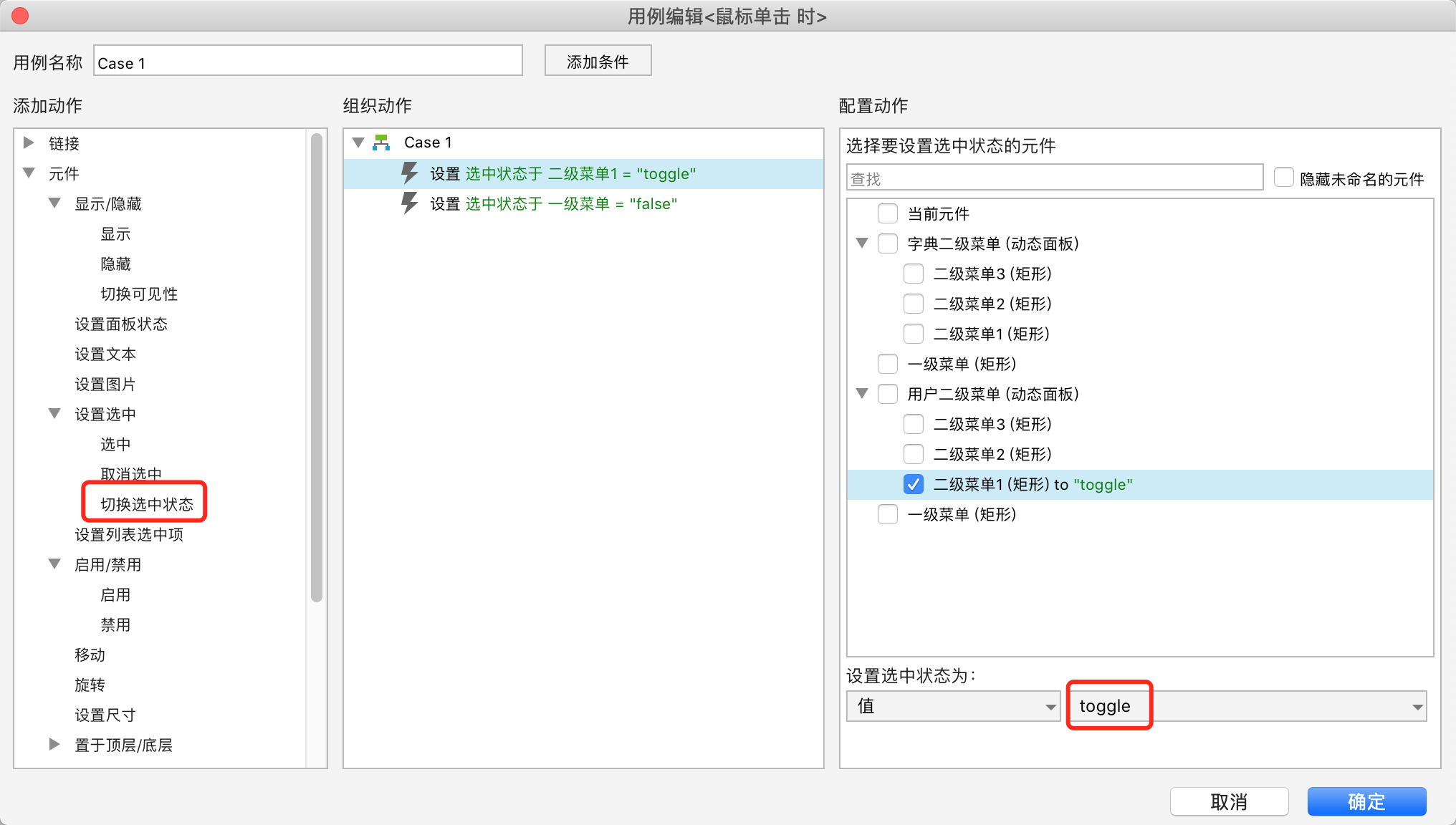Collapse the Case 1 tree node

358,142
